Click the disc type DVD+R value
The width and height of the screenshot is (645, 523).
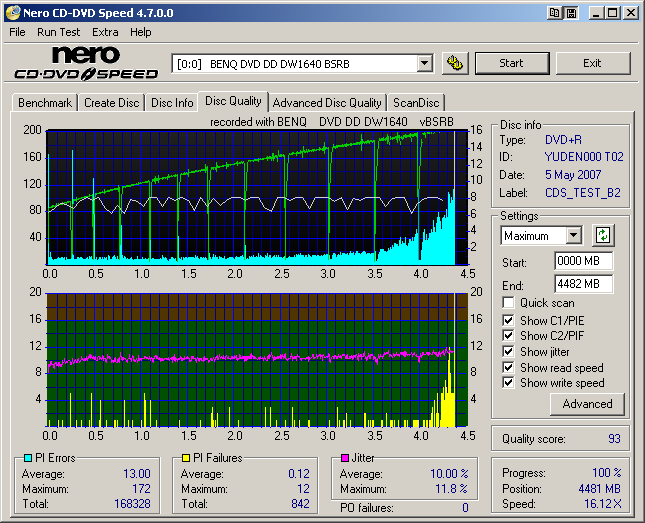tap(563, 140)
